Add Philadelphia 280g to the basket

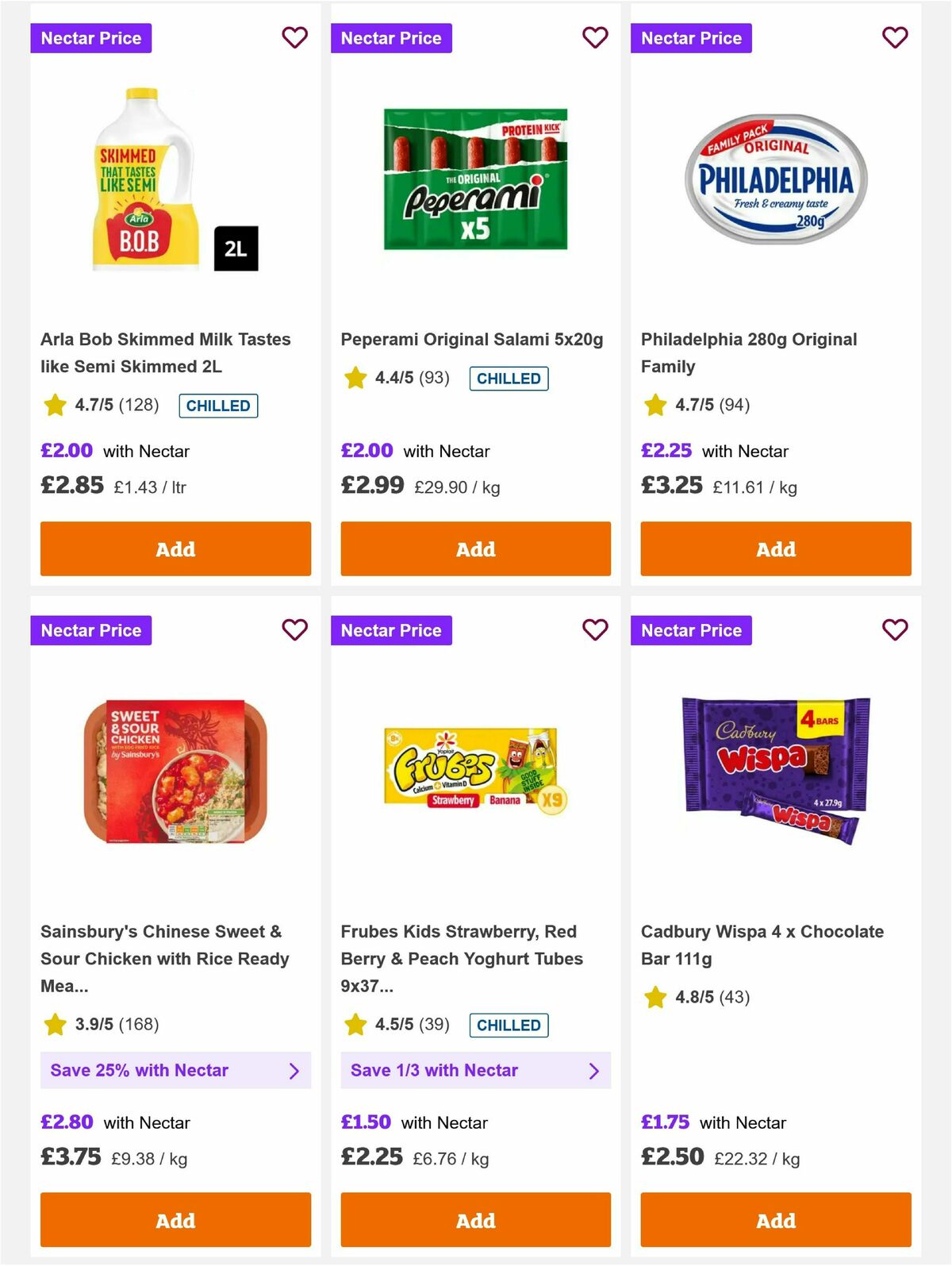point(774,548)
